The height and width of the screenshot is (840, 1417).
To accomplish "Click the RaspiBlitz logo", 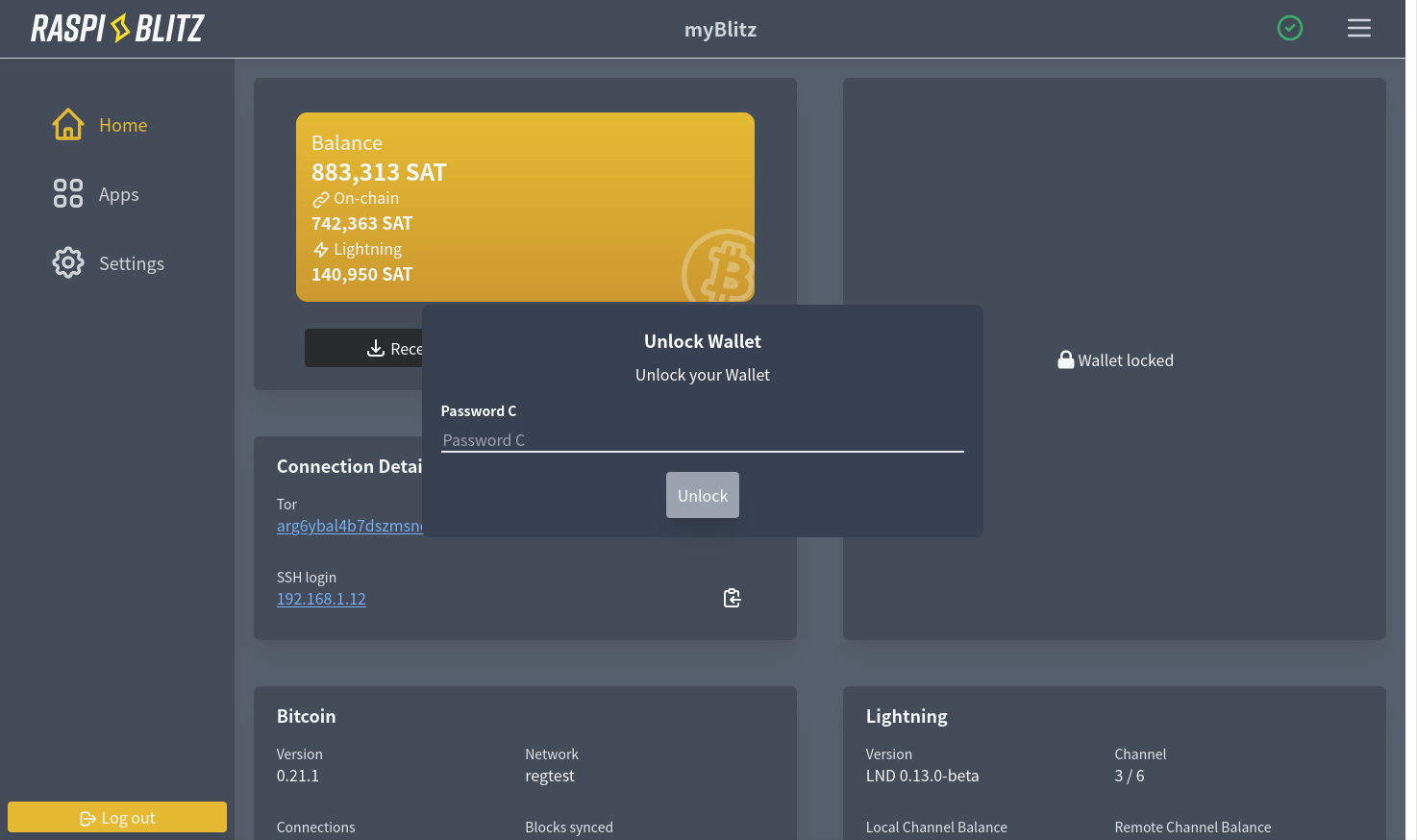I will pos(117,29).
